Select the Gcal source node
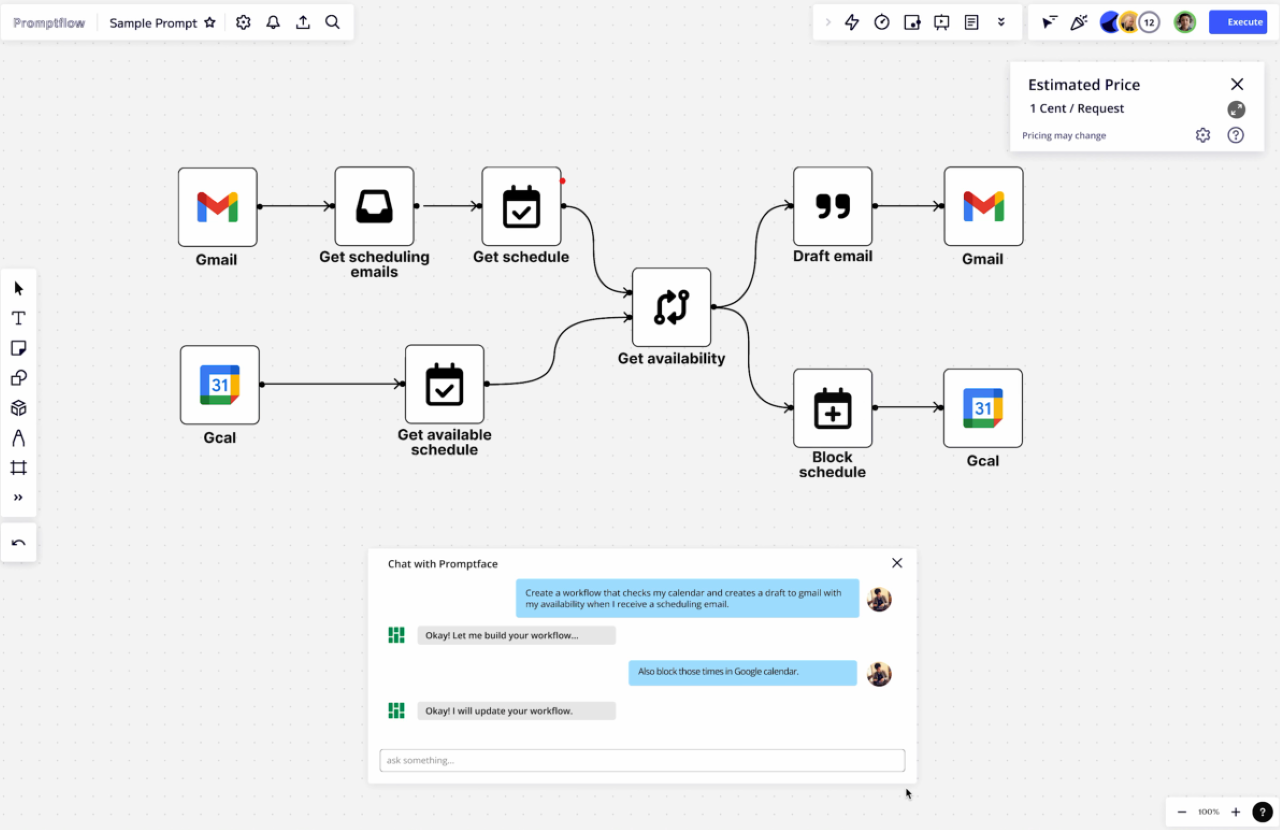1280x830 pixels. [x=220, y=385]
